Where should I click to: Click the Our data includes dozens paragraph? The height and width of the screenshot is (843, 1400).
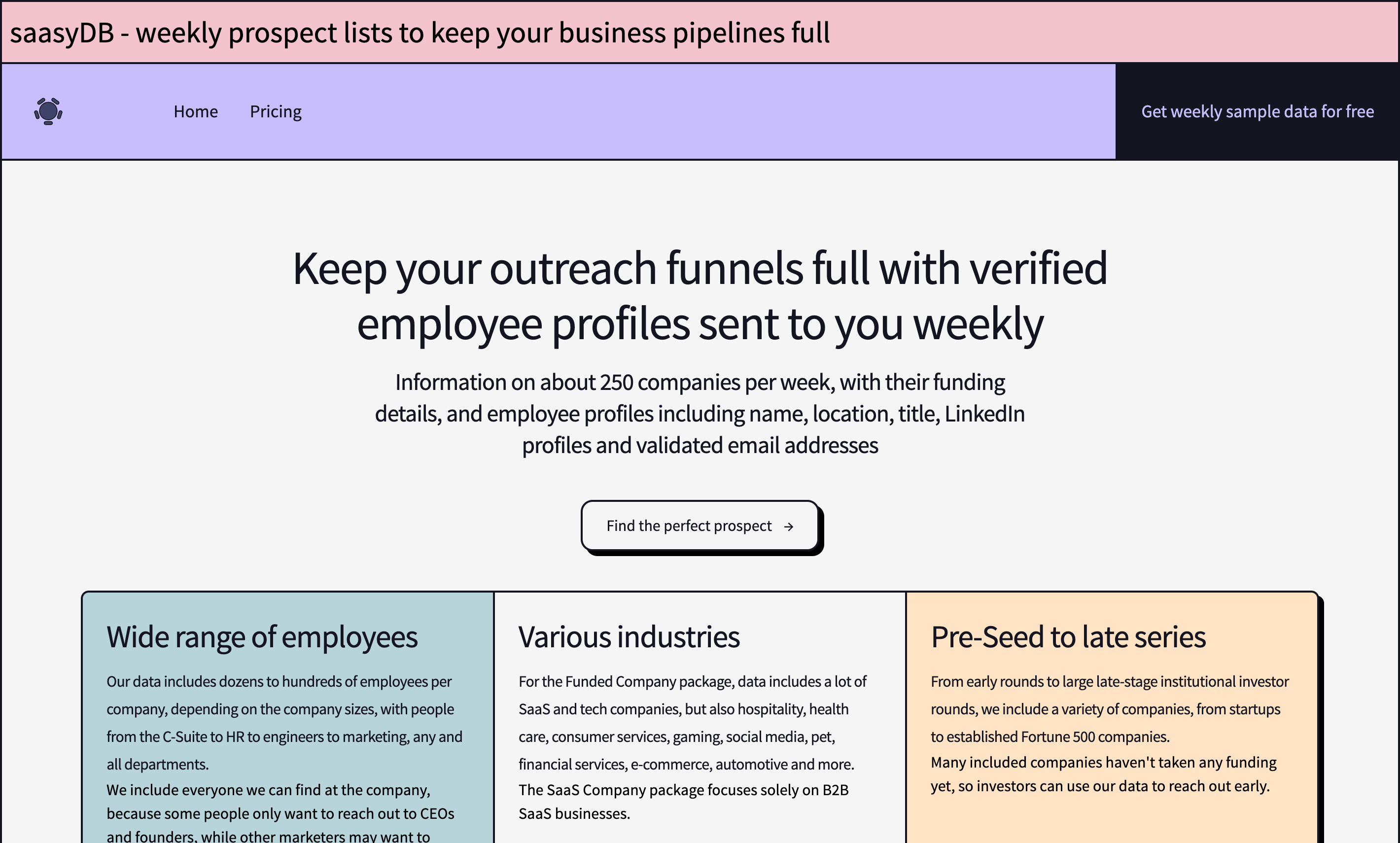[284, 723]
